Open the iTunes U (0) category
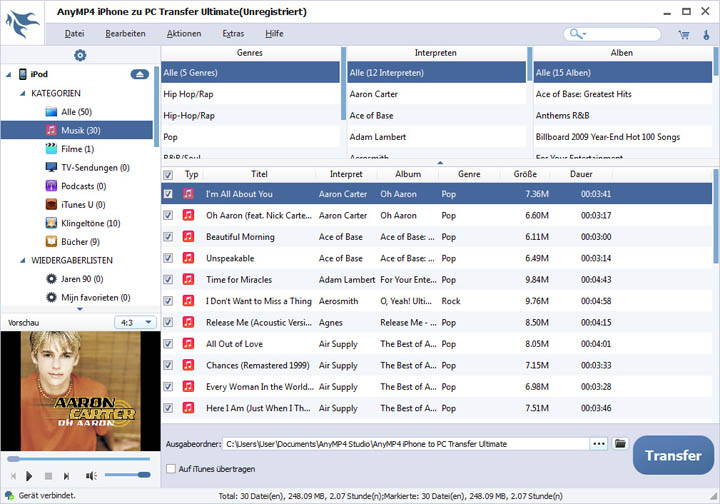Viewport: 720px width, 504px height. (75, 205)
